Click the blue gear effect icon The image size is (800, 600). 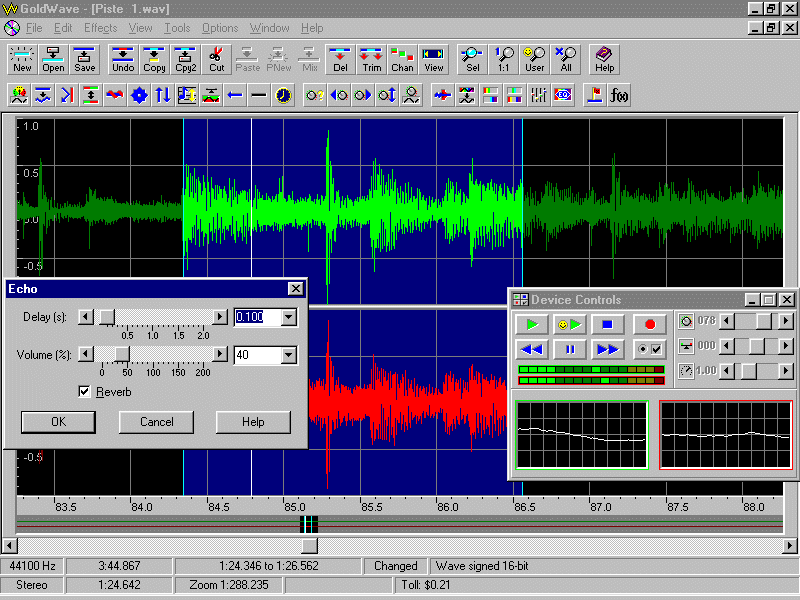click(x=139, y=95)
